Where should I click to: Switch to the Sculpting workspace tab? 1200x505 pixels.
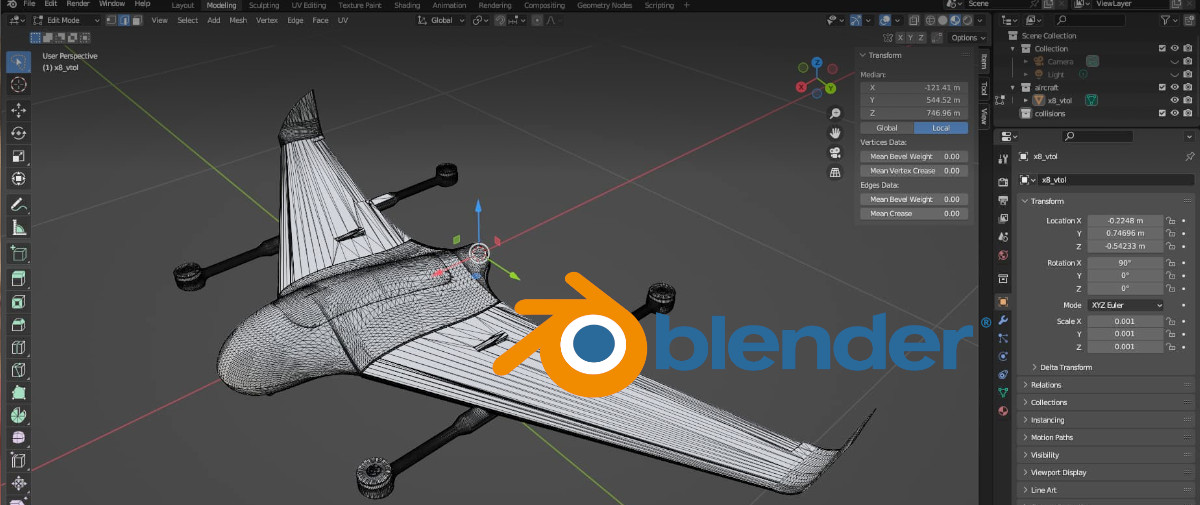click(263, 4)
